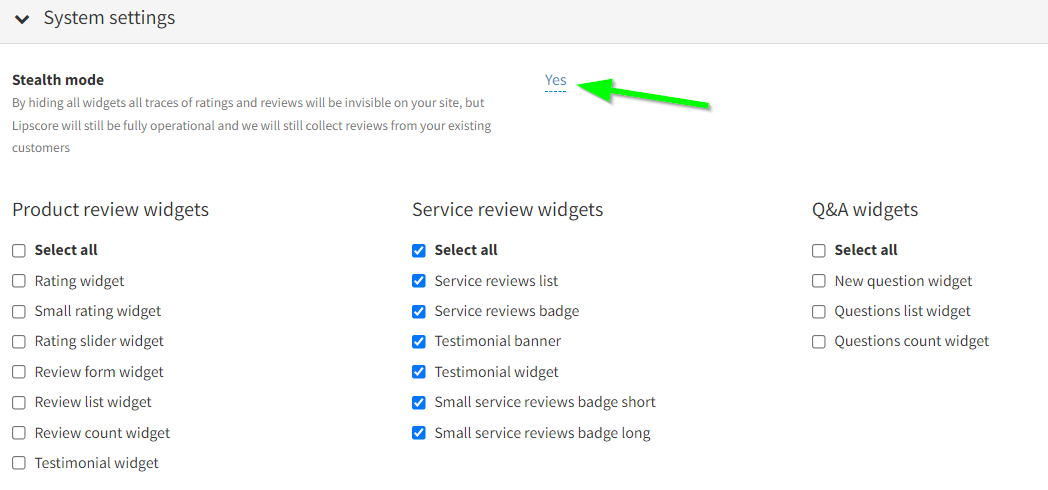Check the Review form widget option

19,372
